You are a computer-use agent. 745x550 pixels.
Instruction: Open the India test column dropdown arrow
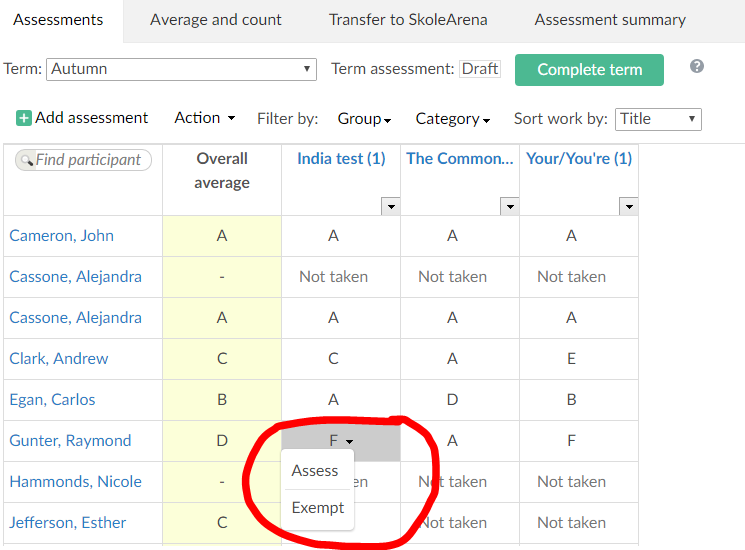coord(390,206)
